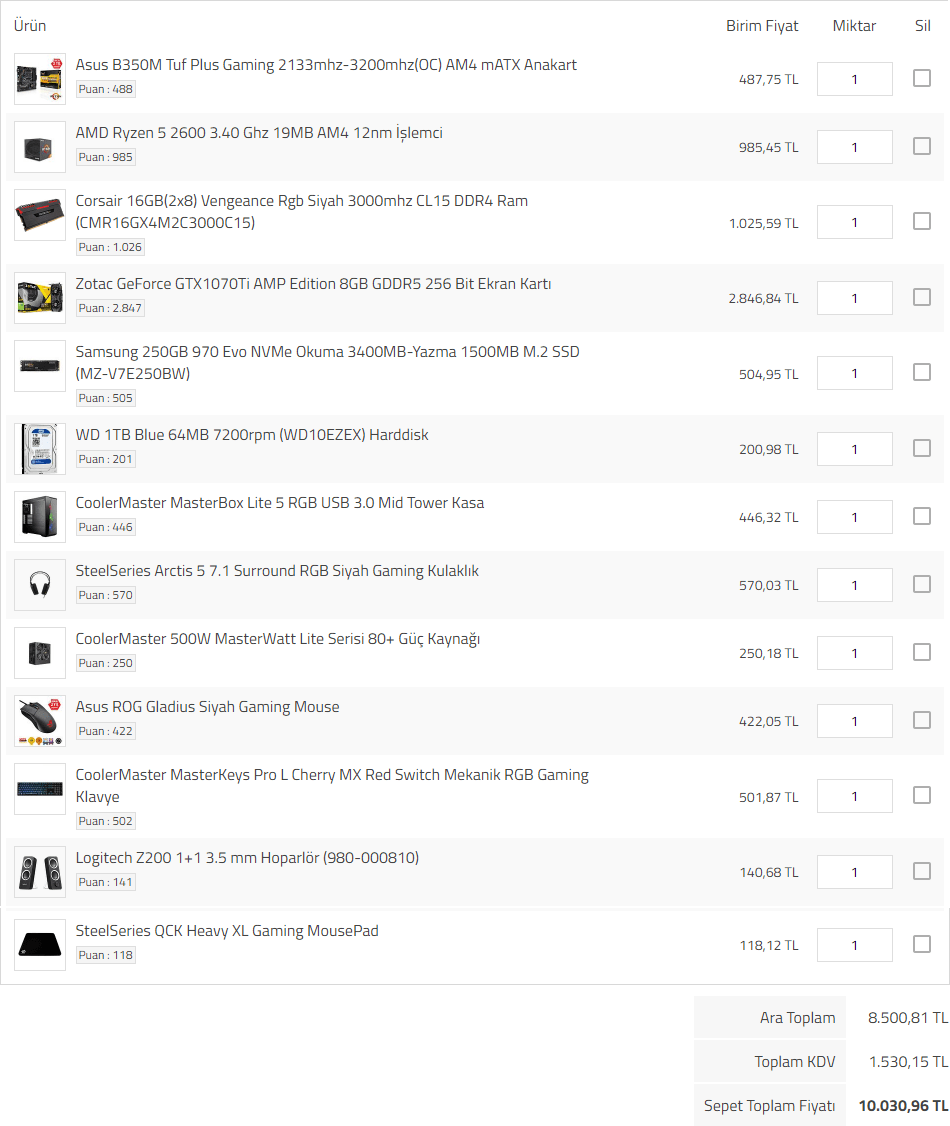Open SteelSeries QCK Heavy XL MousePad link
This screenshot has width=950, height=1126.
tap(227, 931)
